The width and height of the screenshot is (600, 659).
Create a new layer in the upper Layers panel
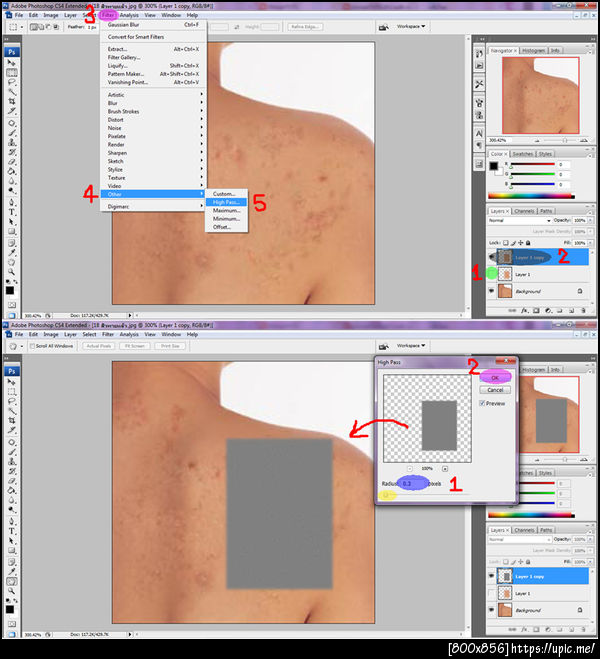pos(571,311)
